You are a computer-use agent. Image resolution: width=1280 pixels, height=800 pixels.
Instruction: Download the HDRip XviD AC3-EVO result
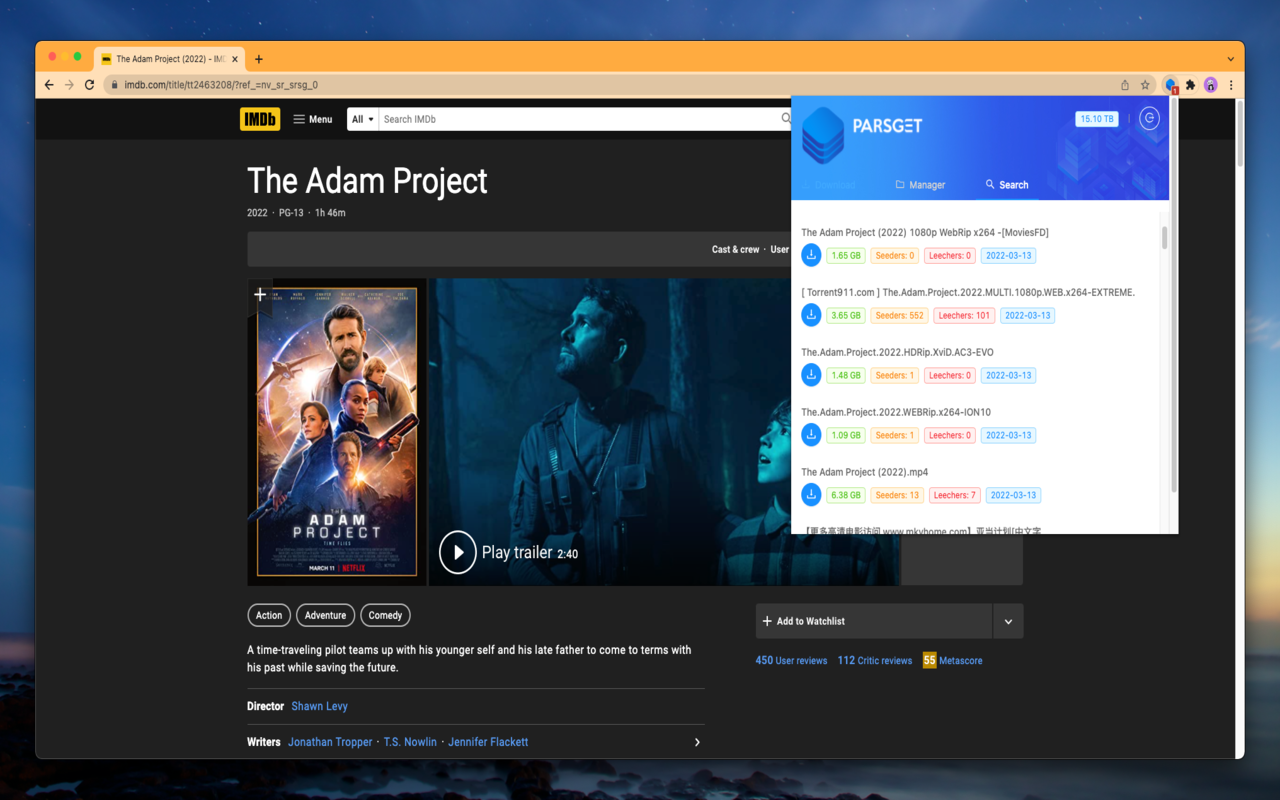811,375
